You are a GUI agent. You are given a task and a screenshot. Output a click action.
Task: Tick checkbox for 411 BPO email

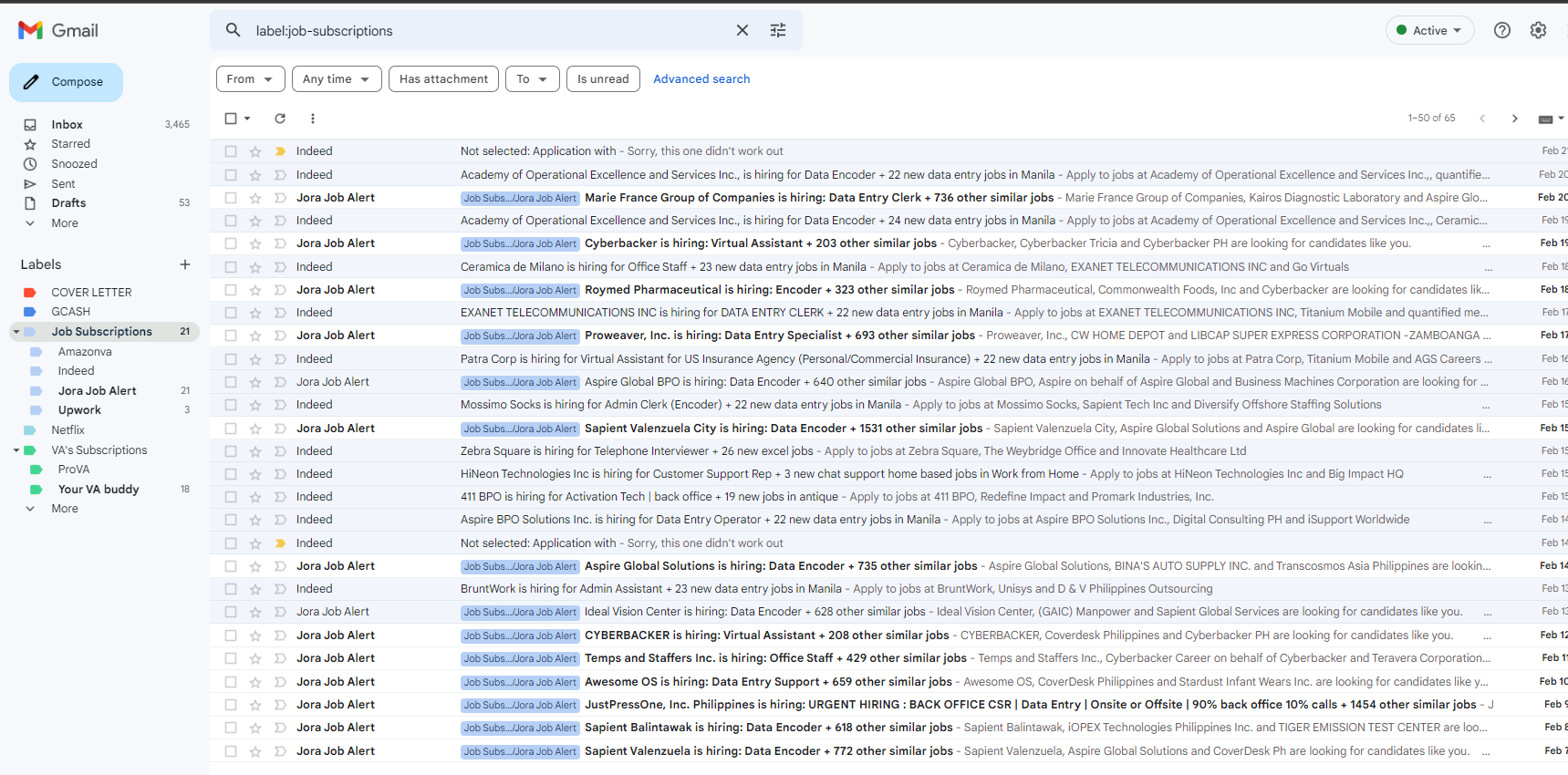pyautogui.click(x=231, y=497)
